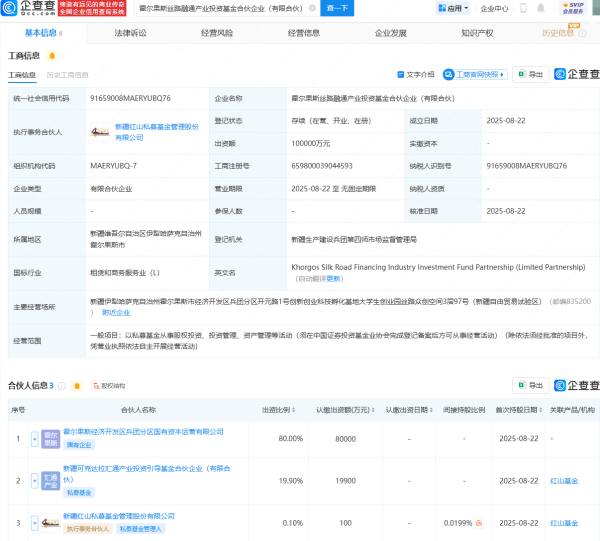This screenshot has height=541, width=600.
Task: Open the 文字介绍 text introduction
Action: click(x=415, y=74)
